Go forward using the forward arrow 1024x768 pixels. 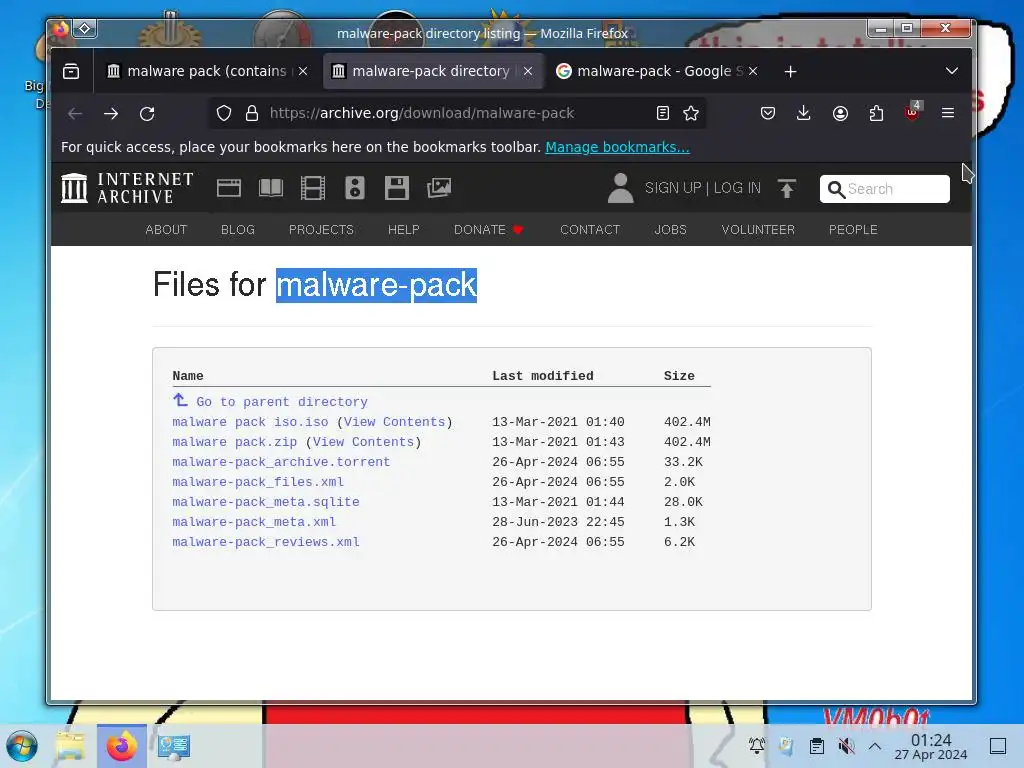(x=111, y=114)
